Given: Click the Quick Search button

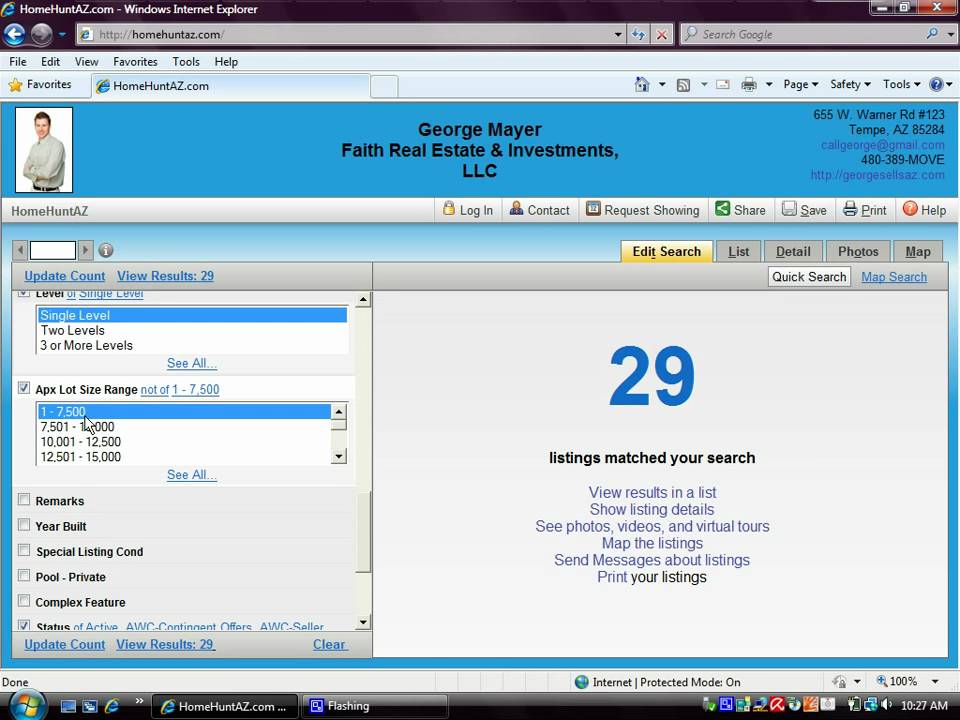Looking at the screenshot, I should (x=809, y=277).
